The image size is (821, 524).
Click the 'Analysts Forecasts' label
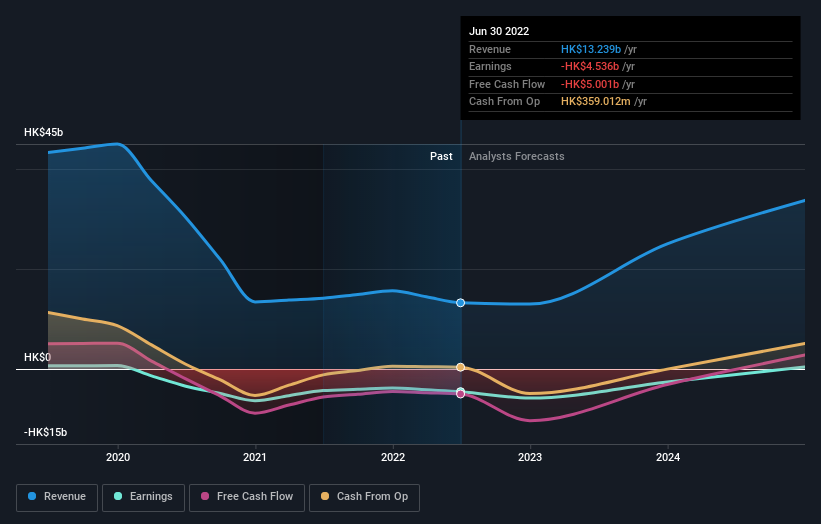pyautogui.click(x=516, y=157)
